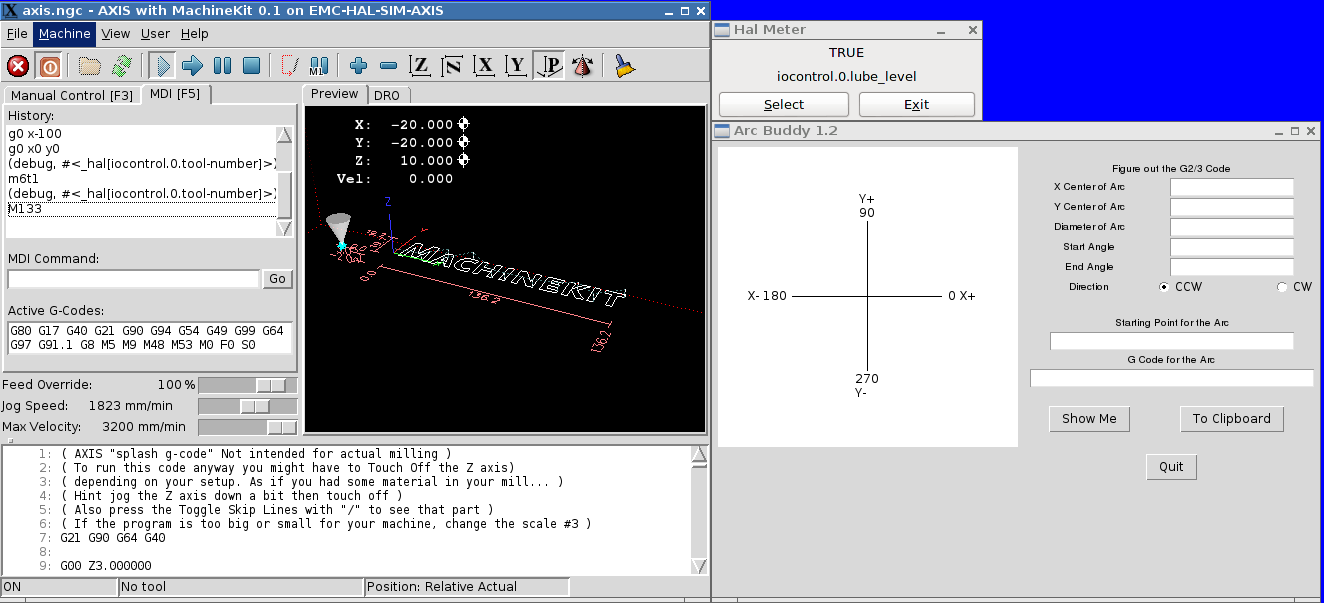Screen dimensions: 1324x603
Task: Open the File menu
Action: click(x=17, y=33)
